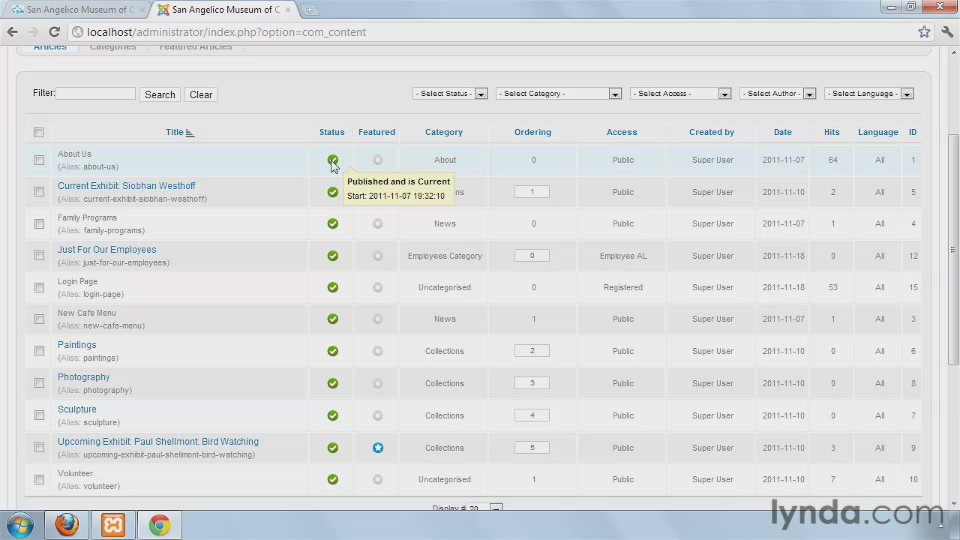This screenshot has height=540, width=960.
Task: Toggle published status for Login Page
Action: (332, 287)
